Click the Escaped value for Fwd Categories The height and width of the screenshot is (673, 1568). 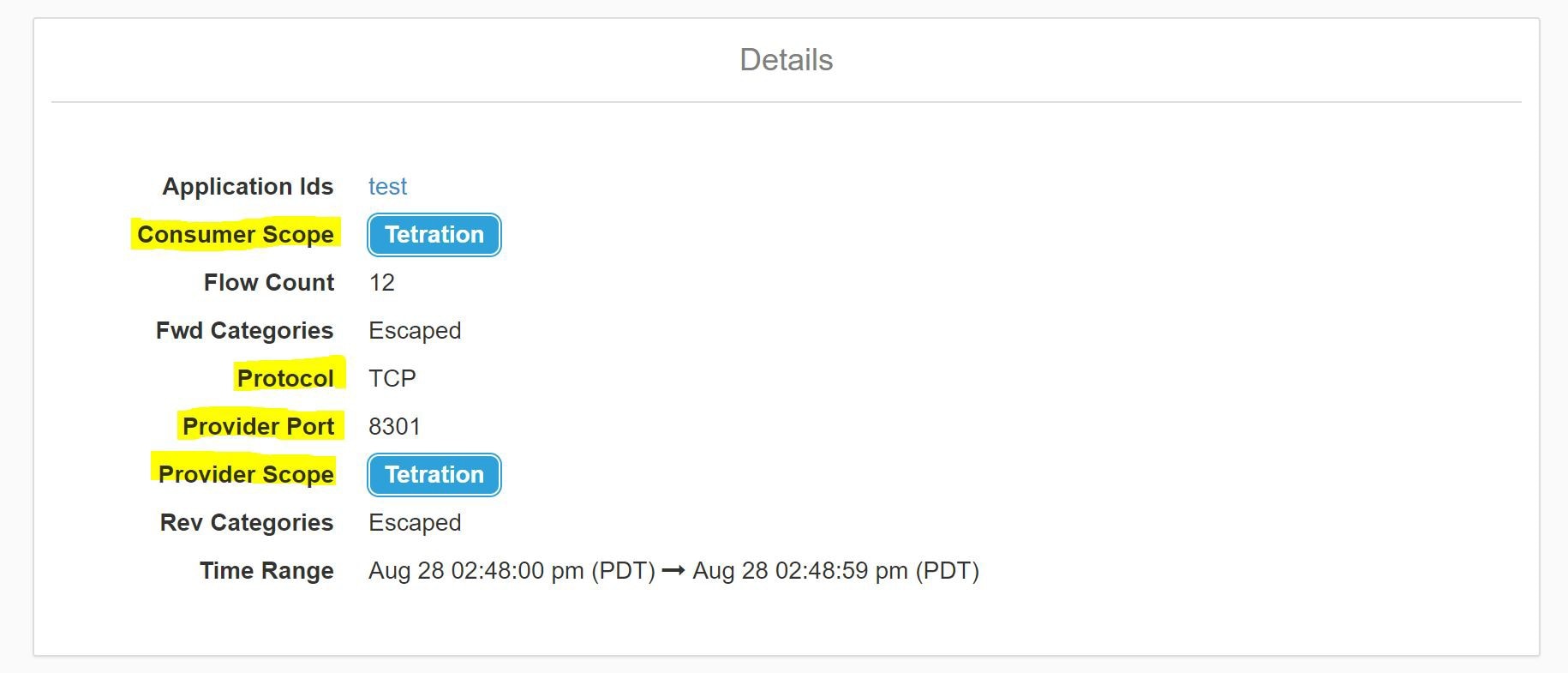click(415, 330)
